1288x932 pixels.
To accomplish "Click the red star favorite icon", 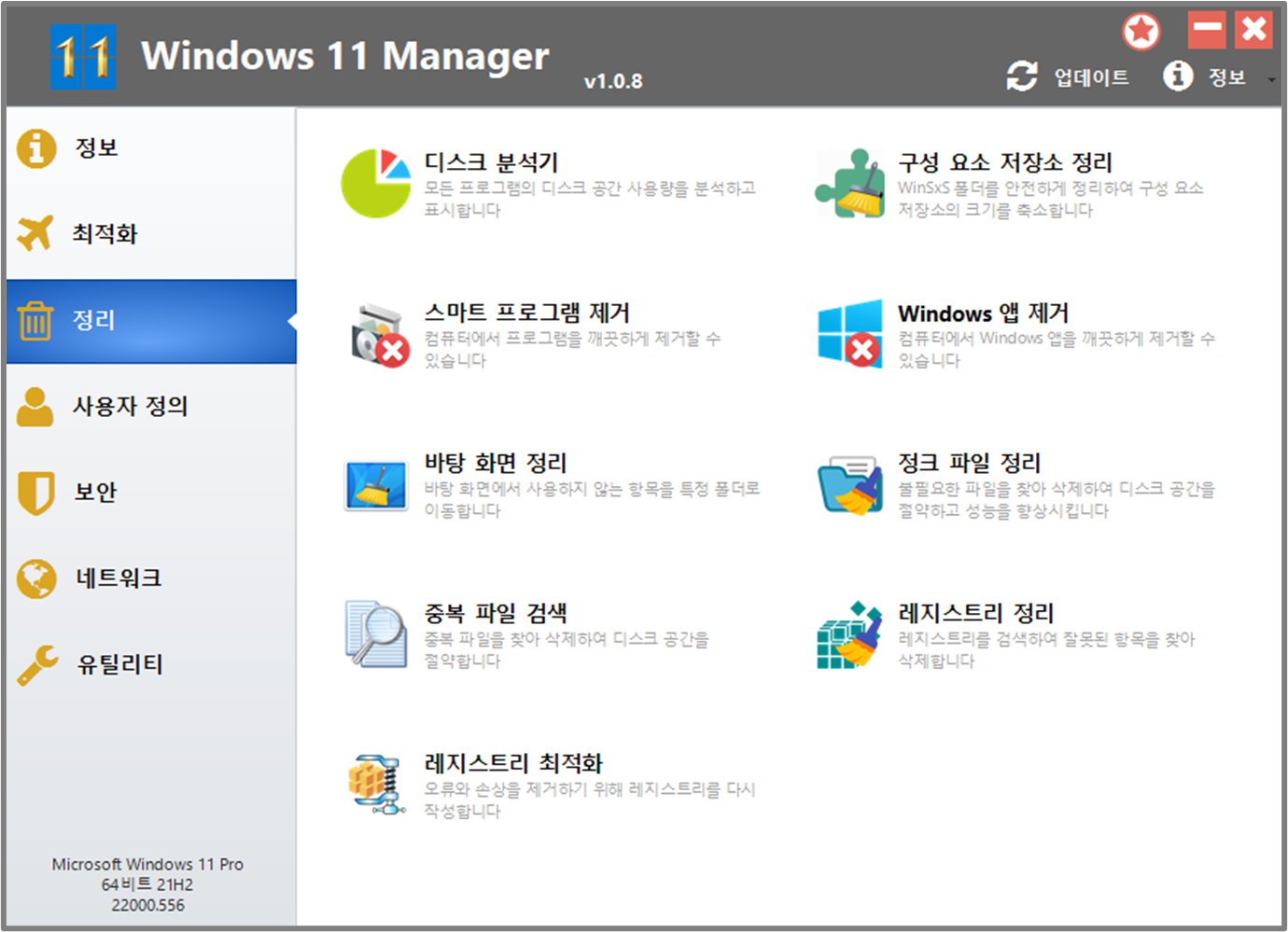I will (x=1141, y=32).
